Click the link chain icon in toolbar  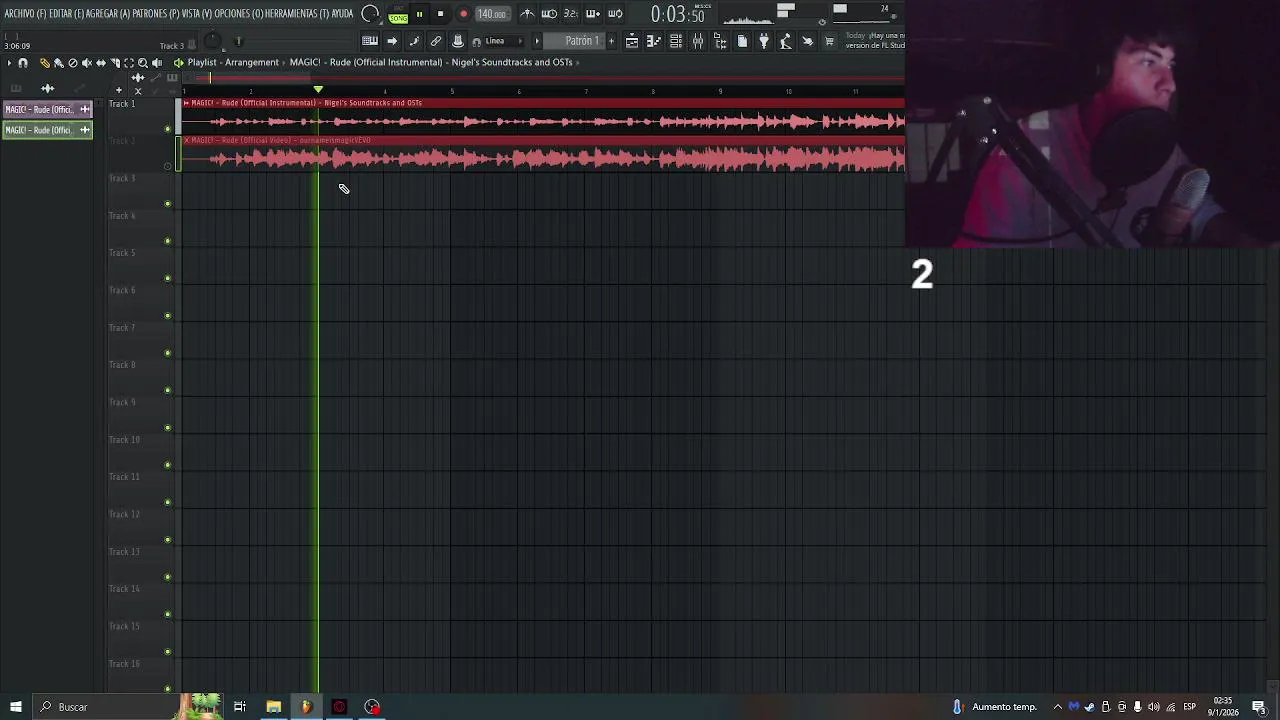436,41
